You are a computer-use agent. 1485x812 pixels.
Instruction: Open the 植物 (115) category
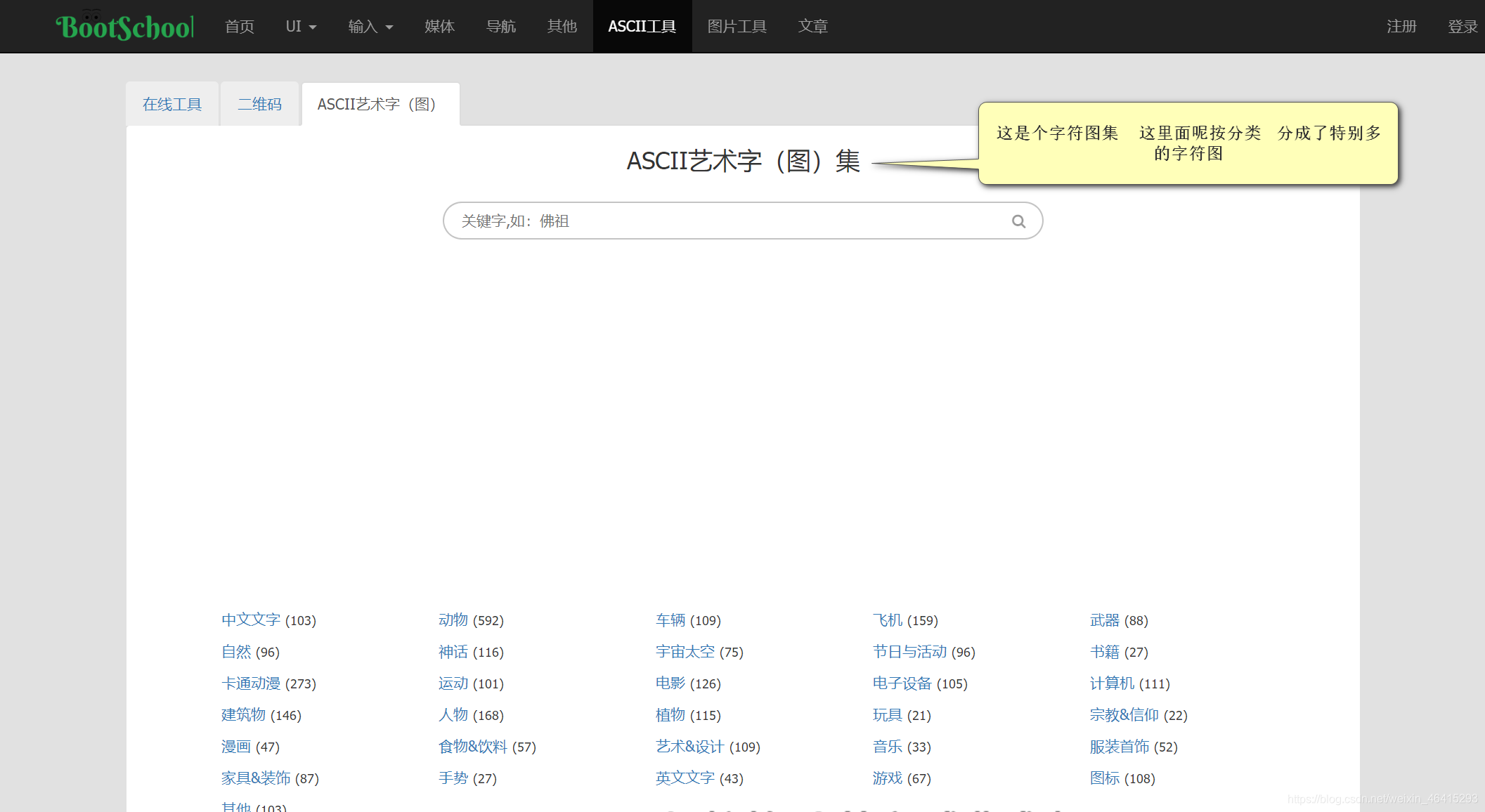(670, 714)
